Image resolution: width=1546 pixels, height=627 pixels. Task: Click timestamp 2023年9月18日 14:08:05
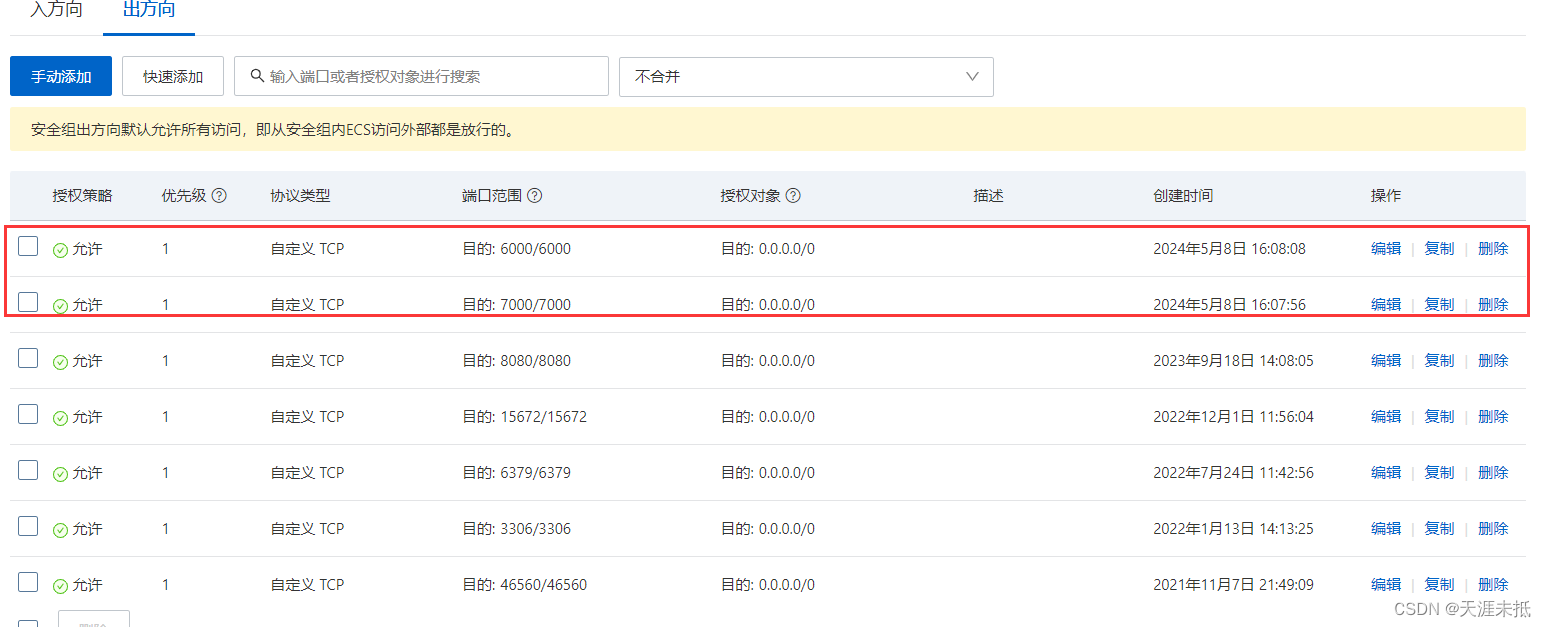(1233, 361)
